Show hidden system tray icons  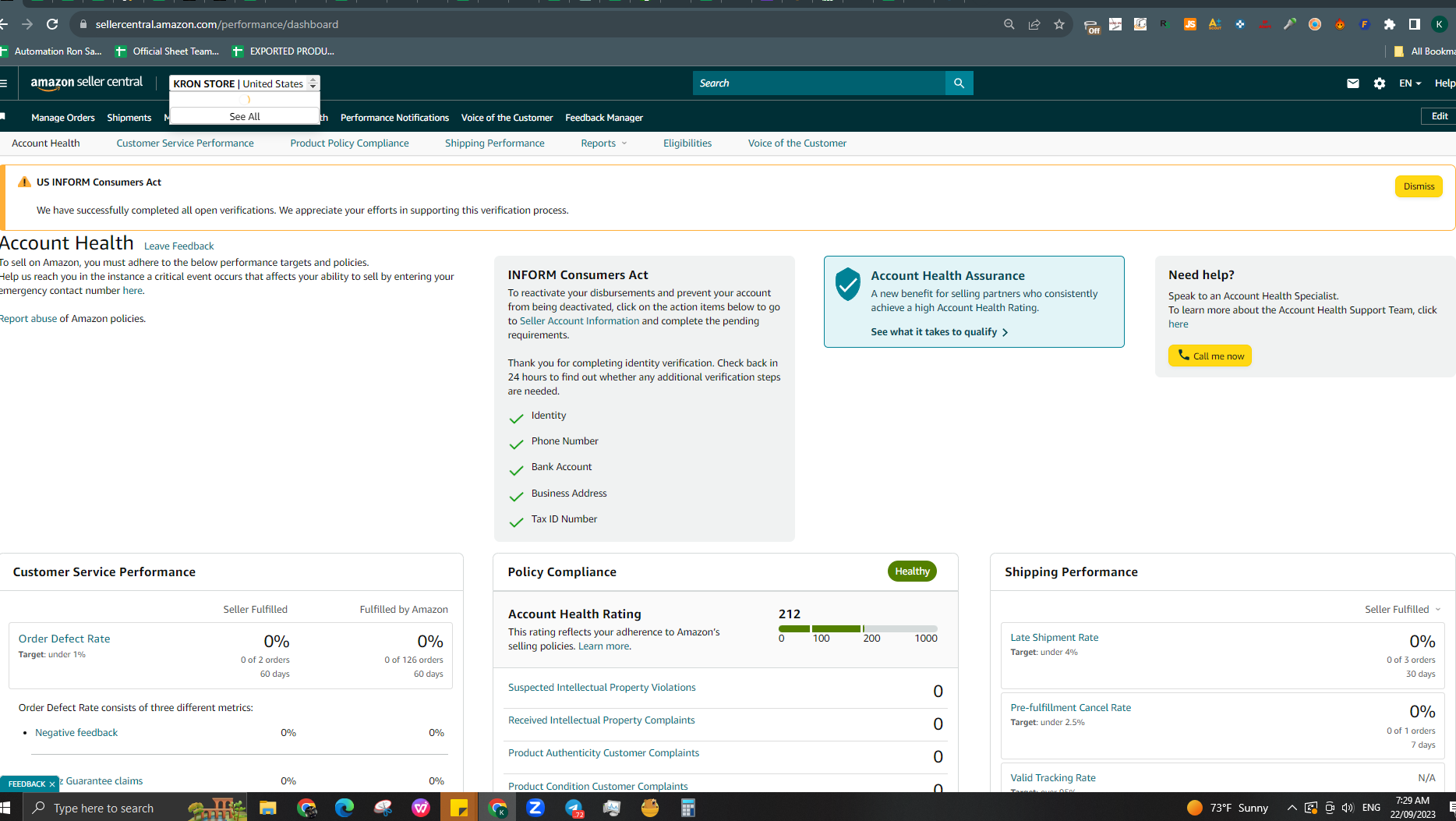[1292, 808]
